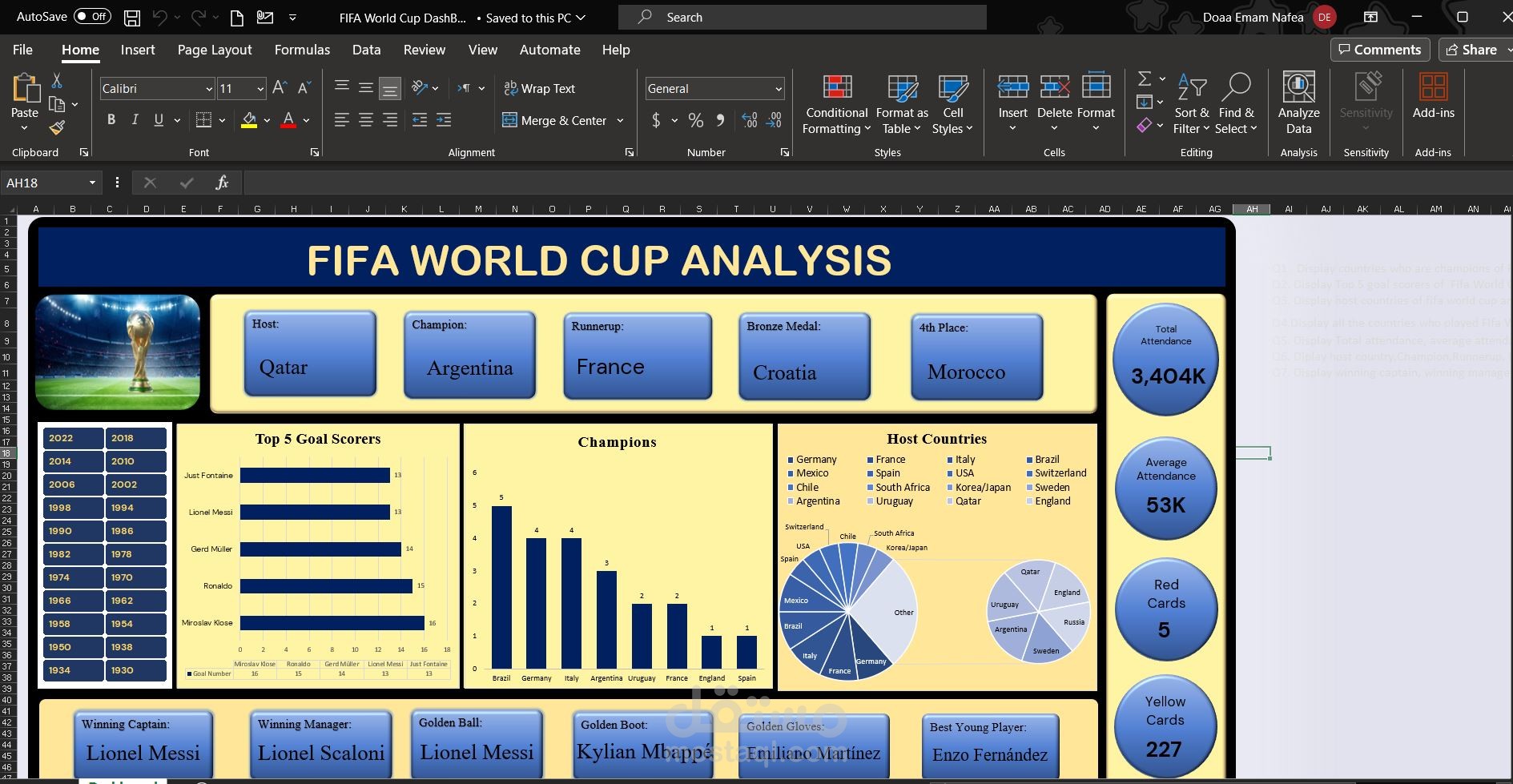Open the Add-ins button
Viewport: 1513px width, 784px height.
(1433, 96)
